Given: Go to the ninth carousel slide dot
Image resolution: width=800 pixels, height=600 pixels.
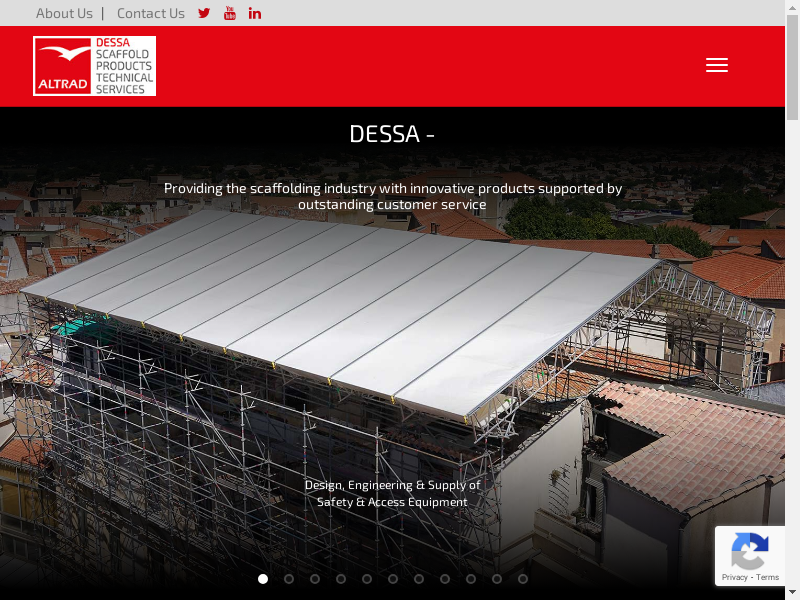Looking at the screenshot, I should click(471, 578).
